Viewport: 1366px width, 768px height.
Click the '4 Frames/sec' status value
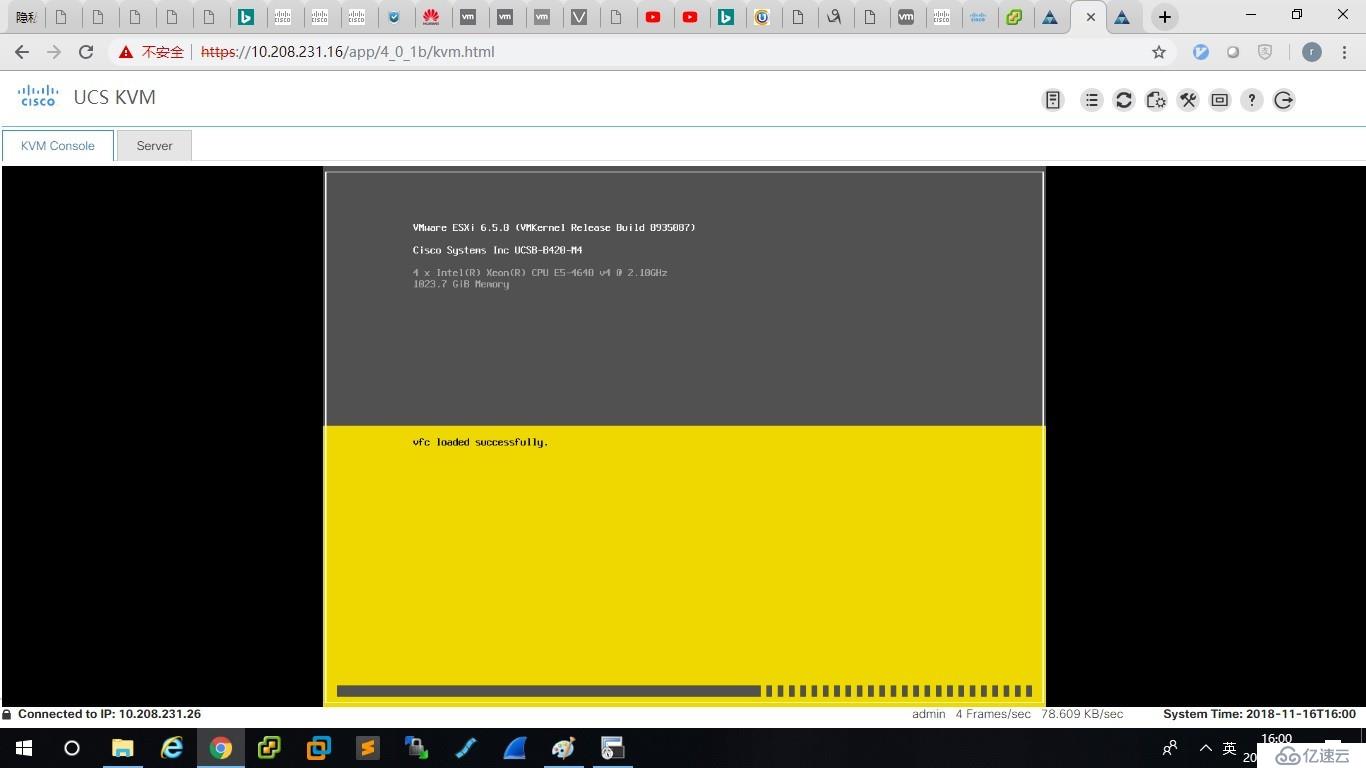click(x=993, y=714)
